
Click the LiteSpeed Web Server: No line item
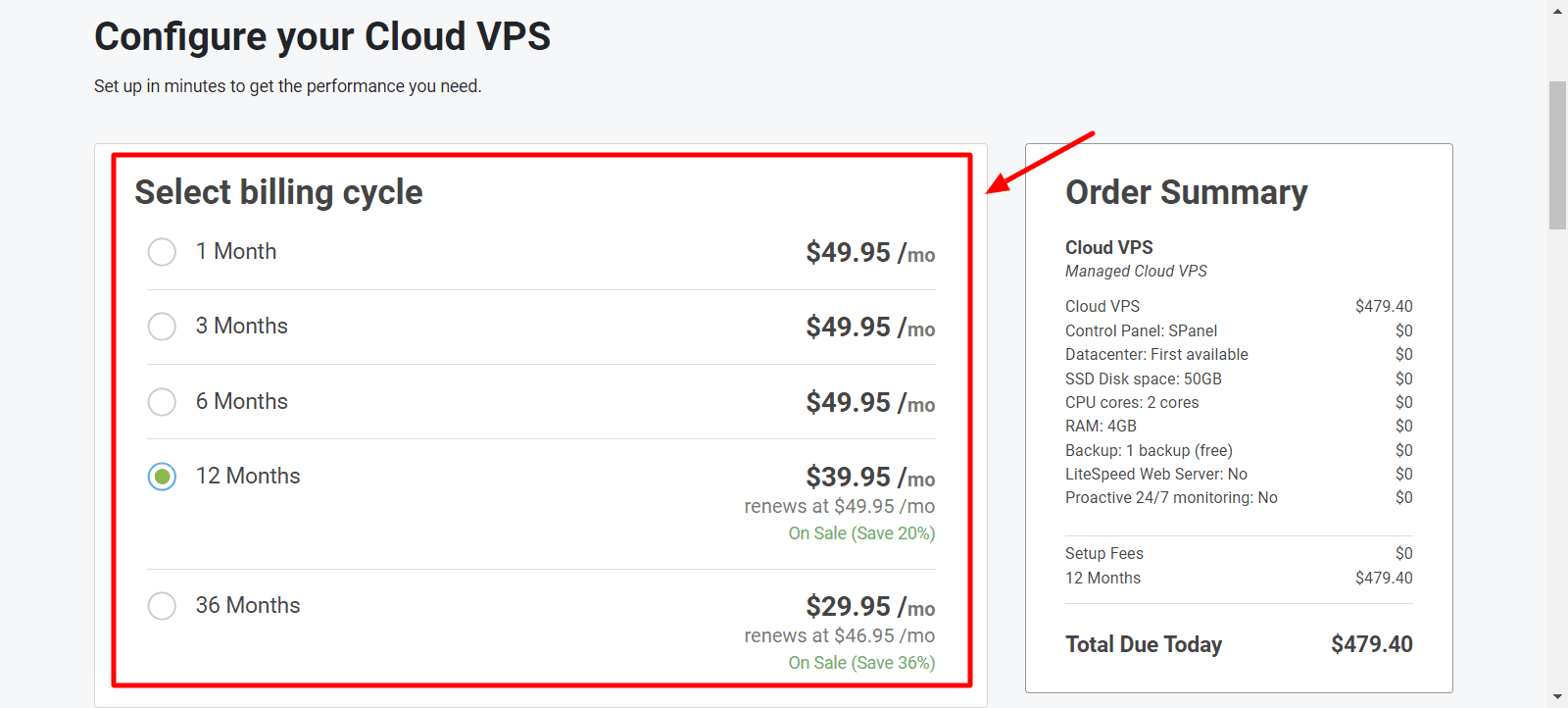[1156, 474]
